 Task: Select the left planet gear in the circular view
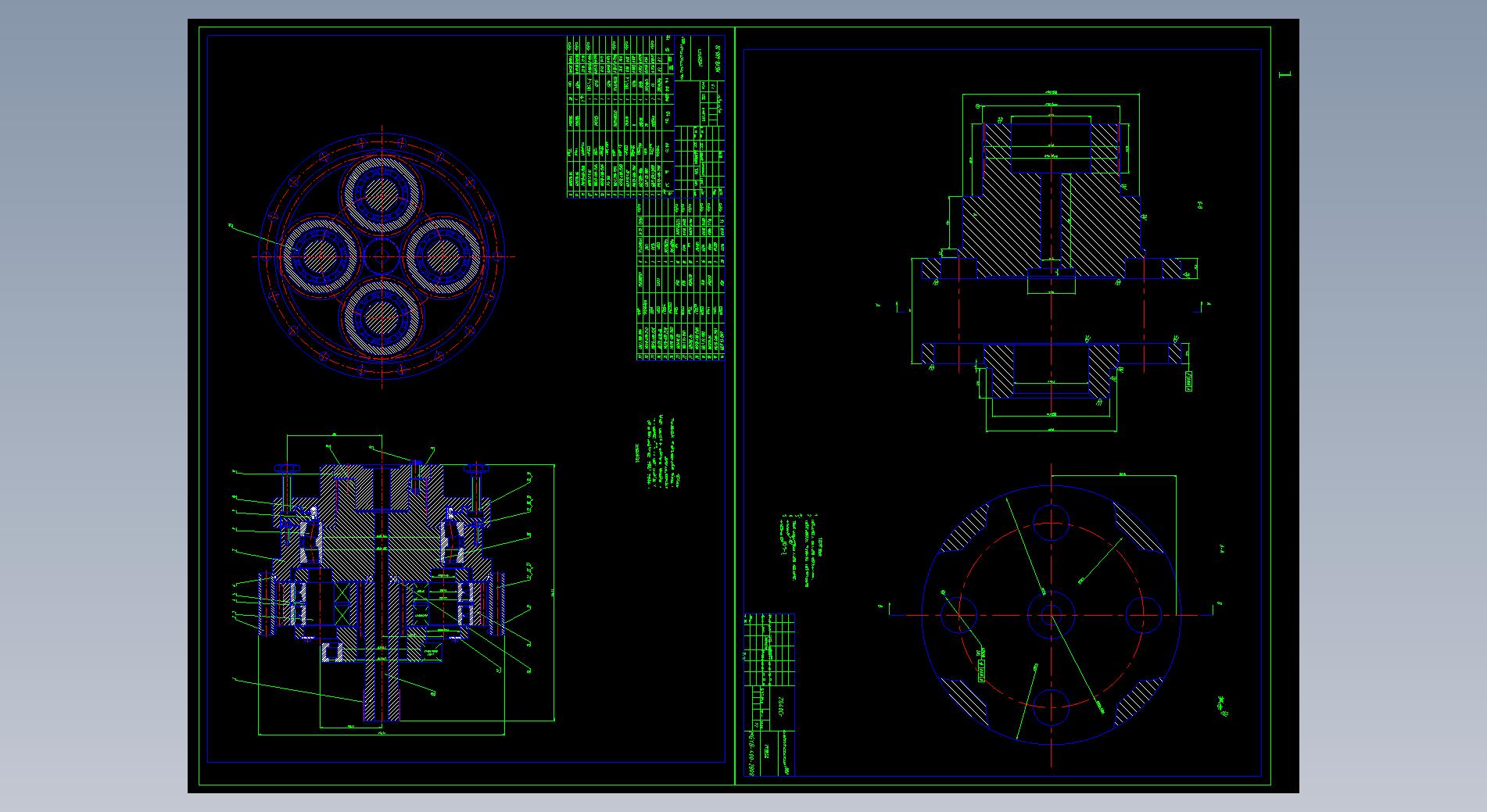319,256
